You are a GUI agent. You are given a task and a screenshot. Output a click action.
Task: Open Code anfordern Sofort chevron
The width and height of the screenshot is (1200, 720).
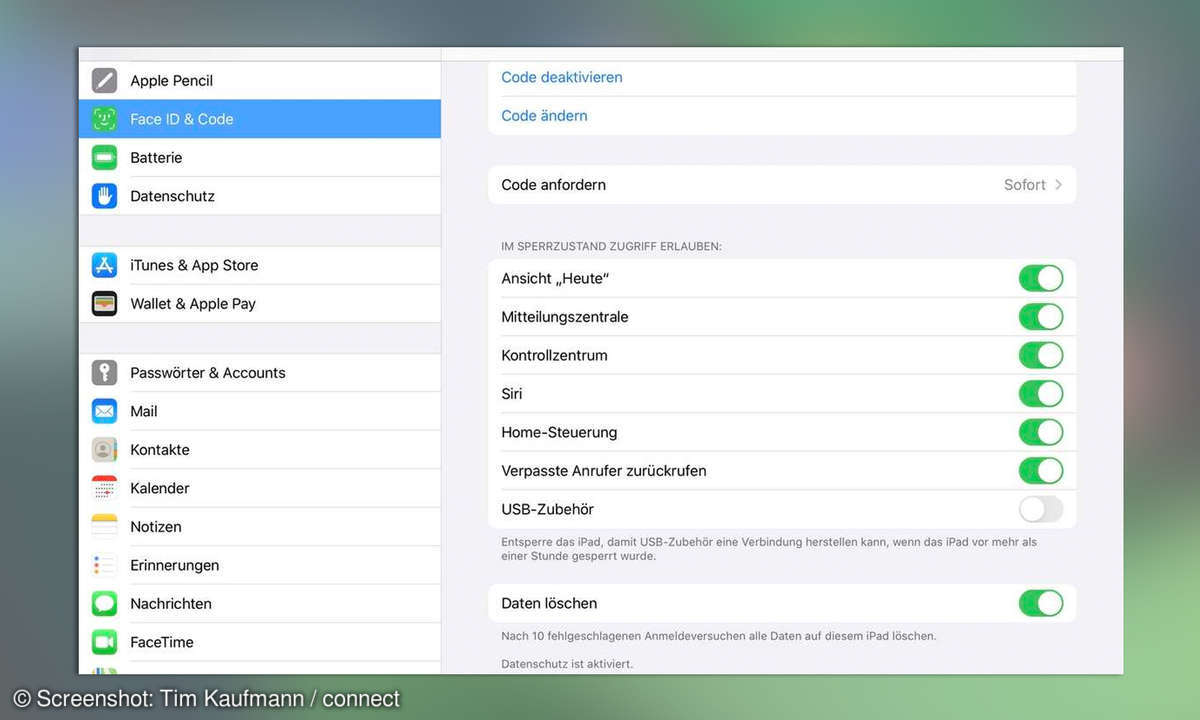[x=1059, y=185]
